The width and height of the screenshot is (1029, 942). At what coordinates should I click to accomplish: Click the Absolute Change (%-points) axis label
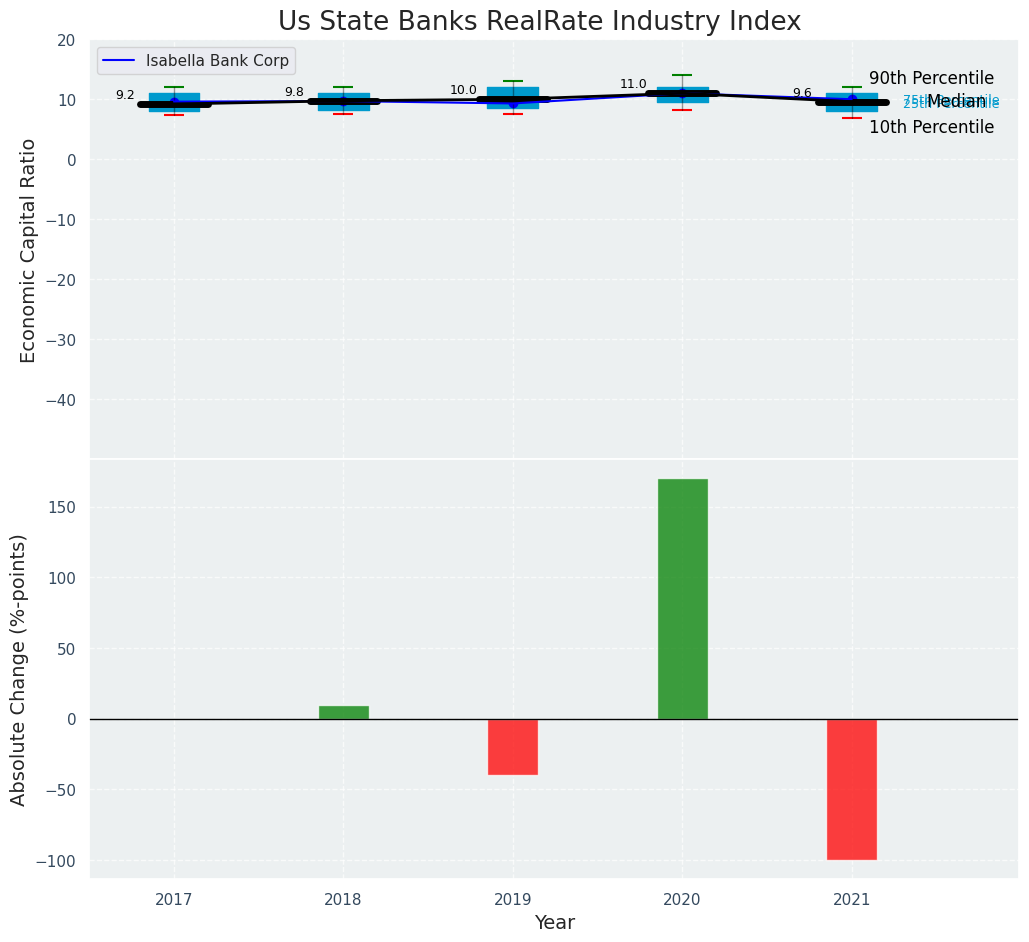[18, 669]
